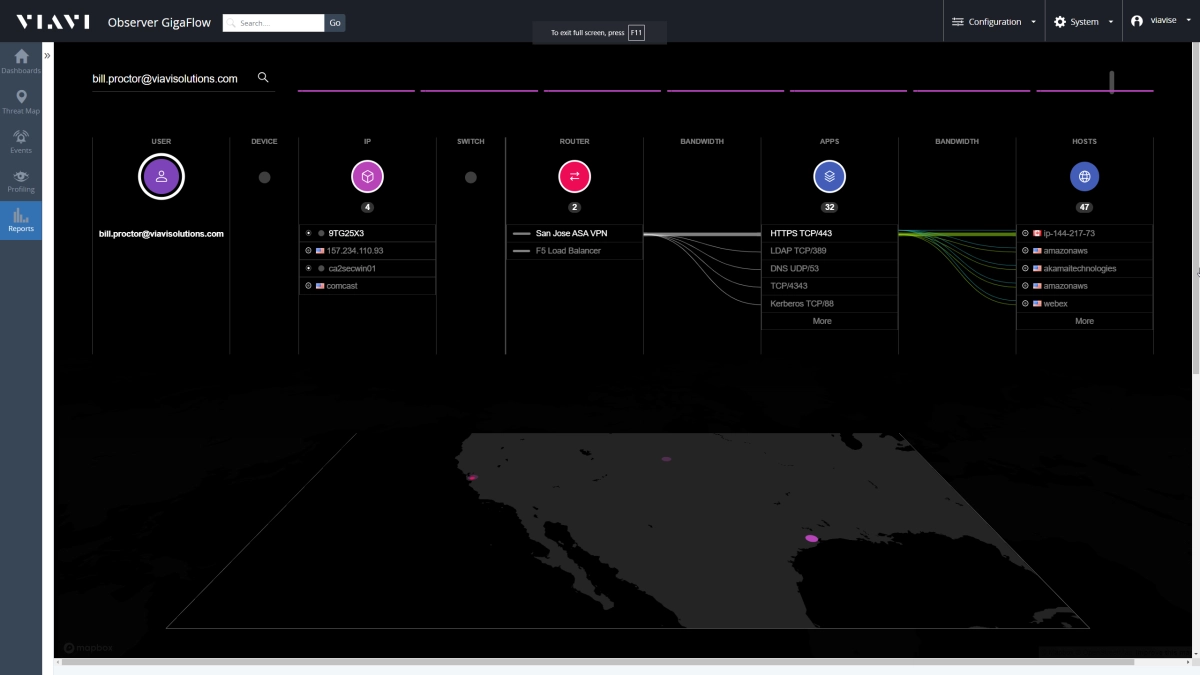
Task: Click the top search field
Action: click(273, 22)
